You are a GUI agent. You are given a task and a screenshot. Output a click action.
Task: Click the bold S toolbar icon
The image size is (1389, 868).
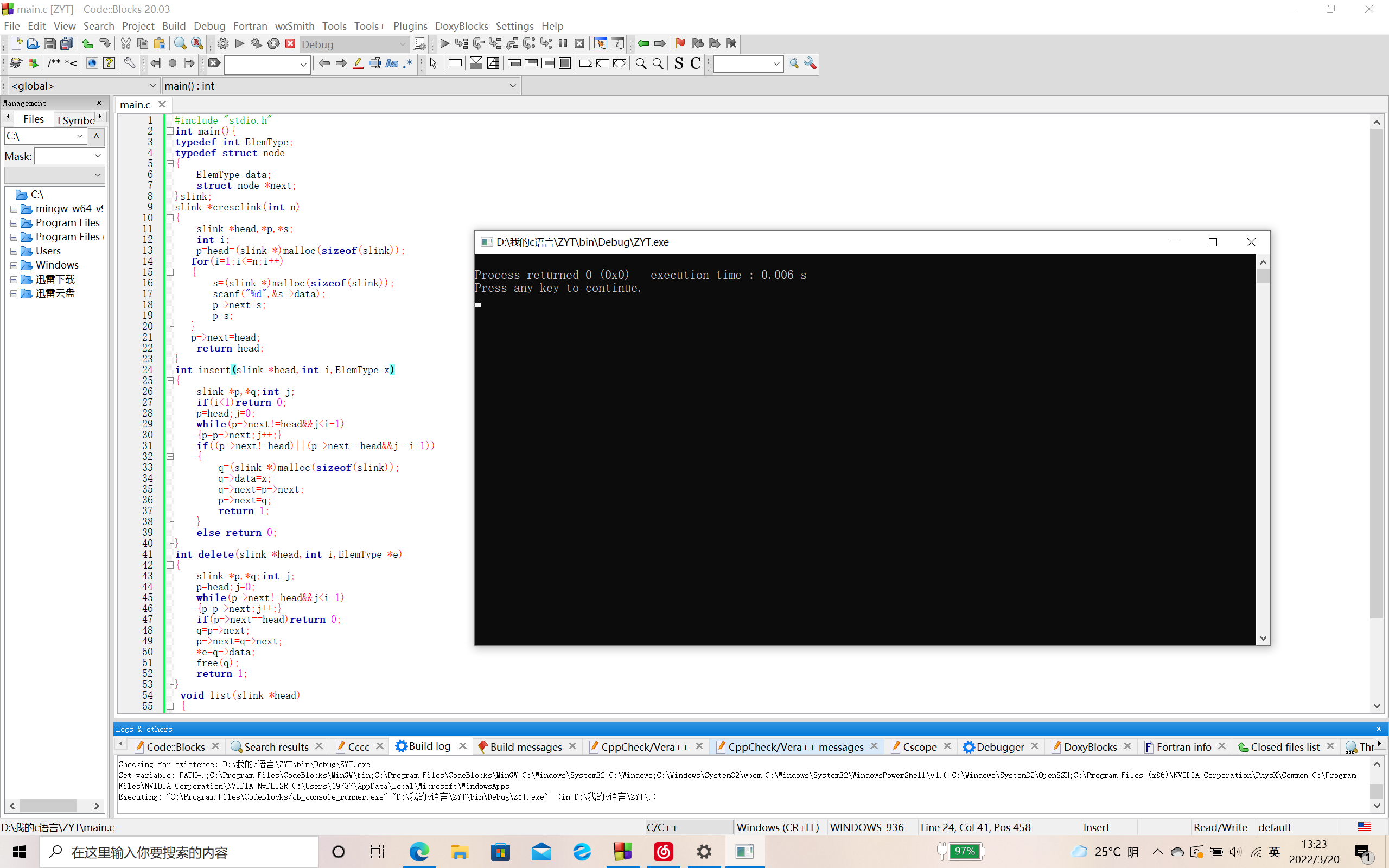pos(678,63)
